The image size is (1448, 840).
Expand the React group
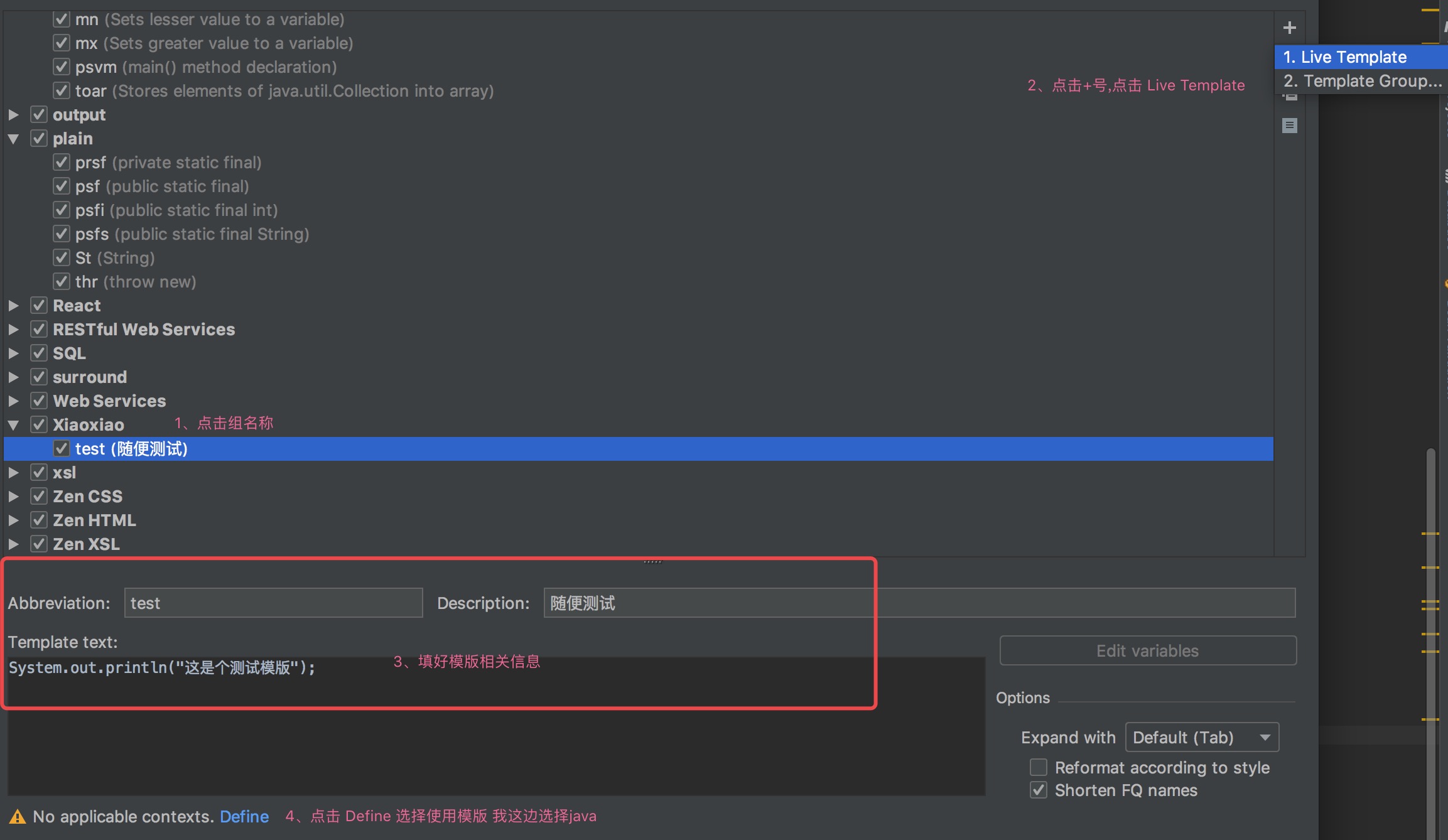[13, 306]
